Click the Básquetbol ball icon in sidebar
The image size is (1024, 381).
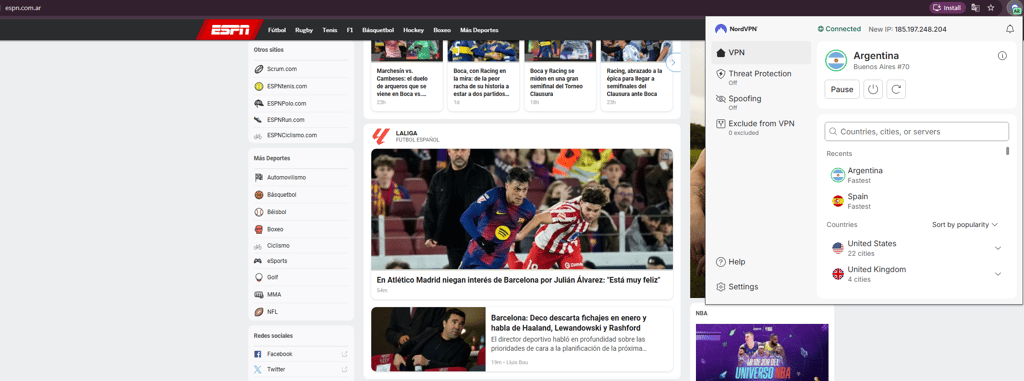pos(259,195)
